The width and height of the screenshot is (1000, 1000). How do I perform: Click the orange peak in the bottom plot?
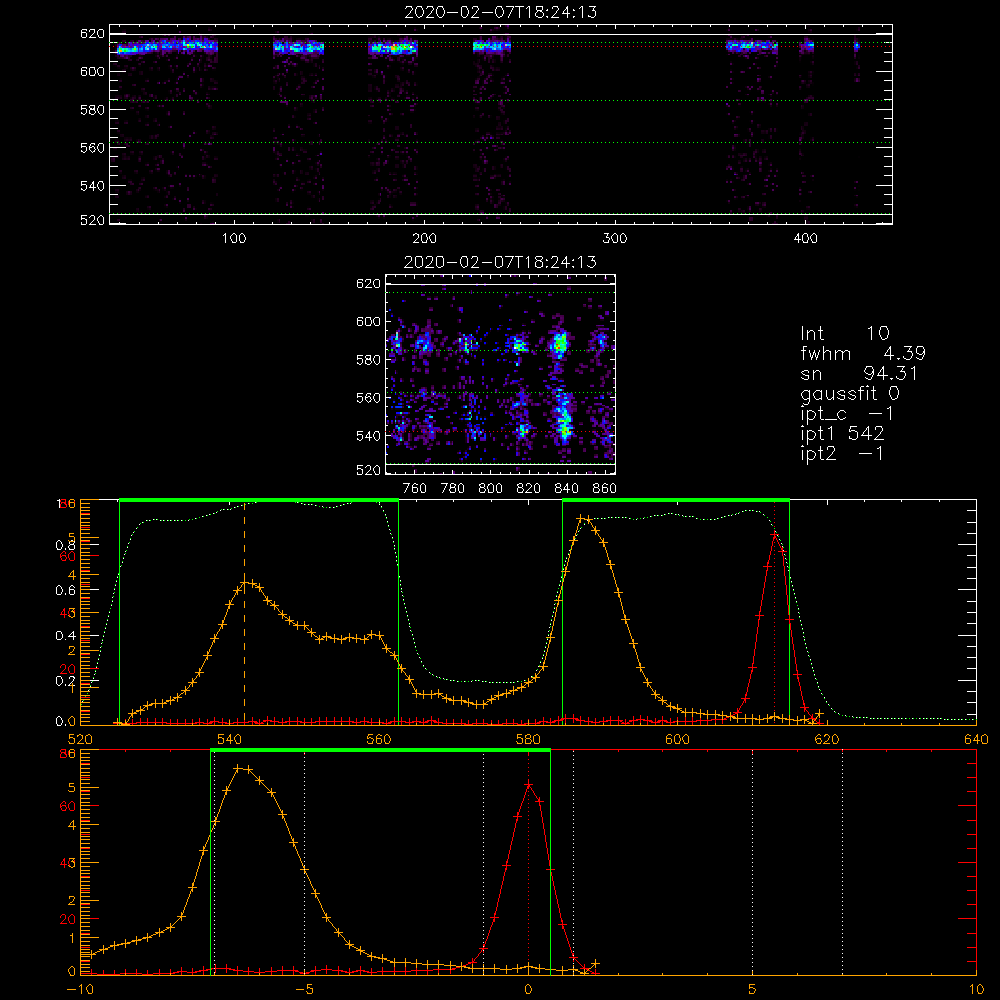(238, 768)
